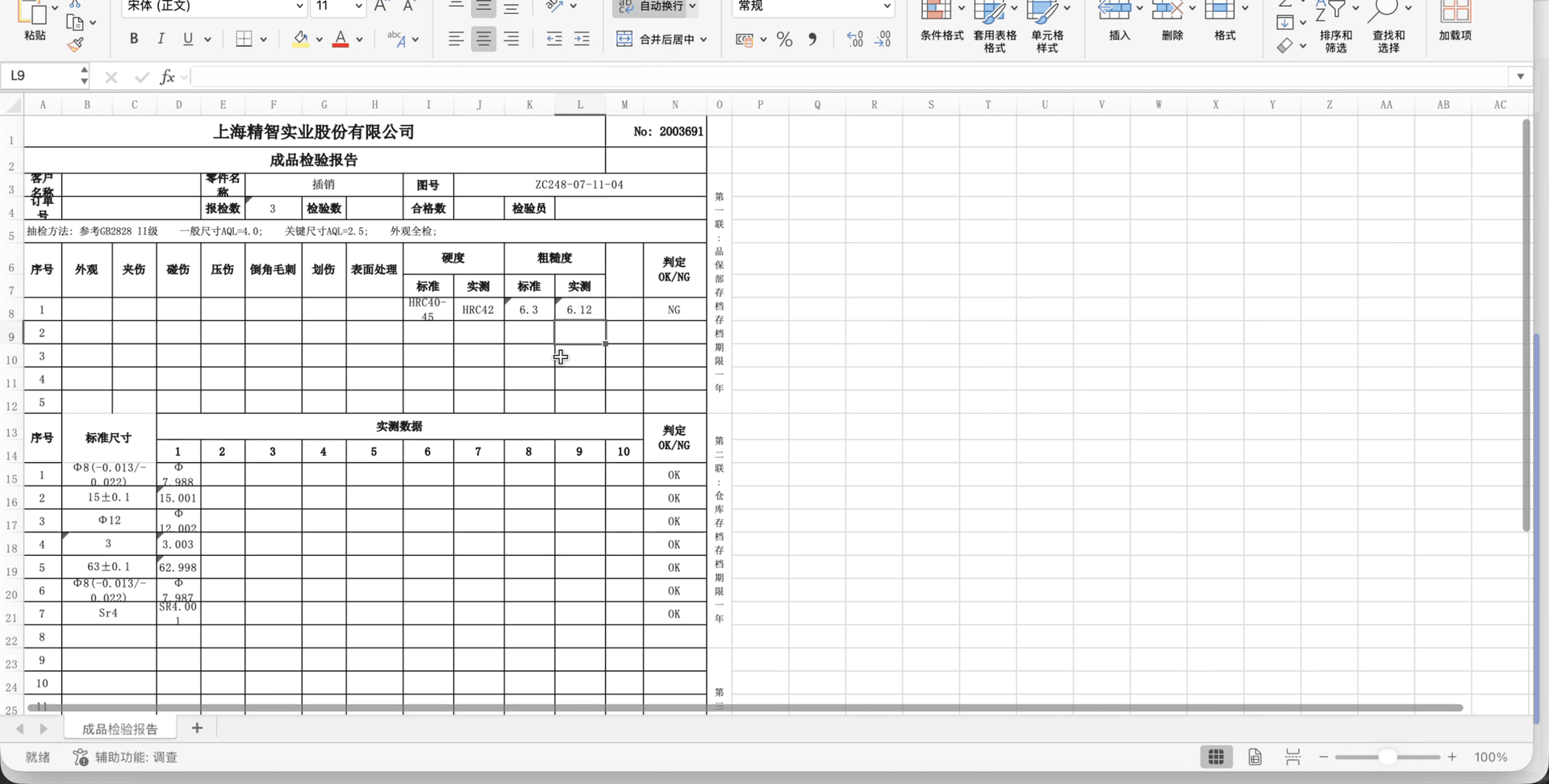Open the font name box 宋体 (正文)

tap(214, 6)
